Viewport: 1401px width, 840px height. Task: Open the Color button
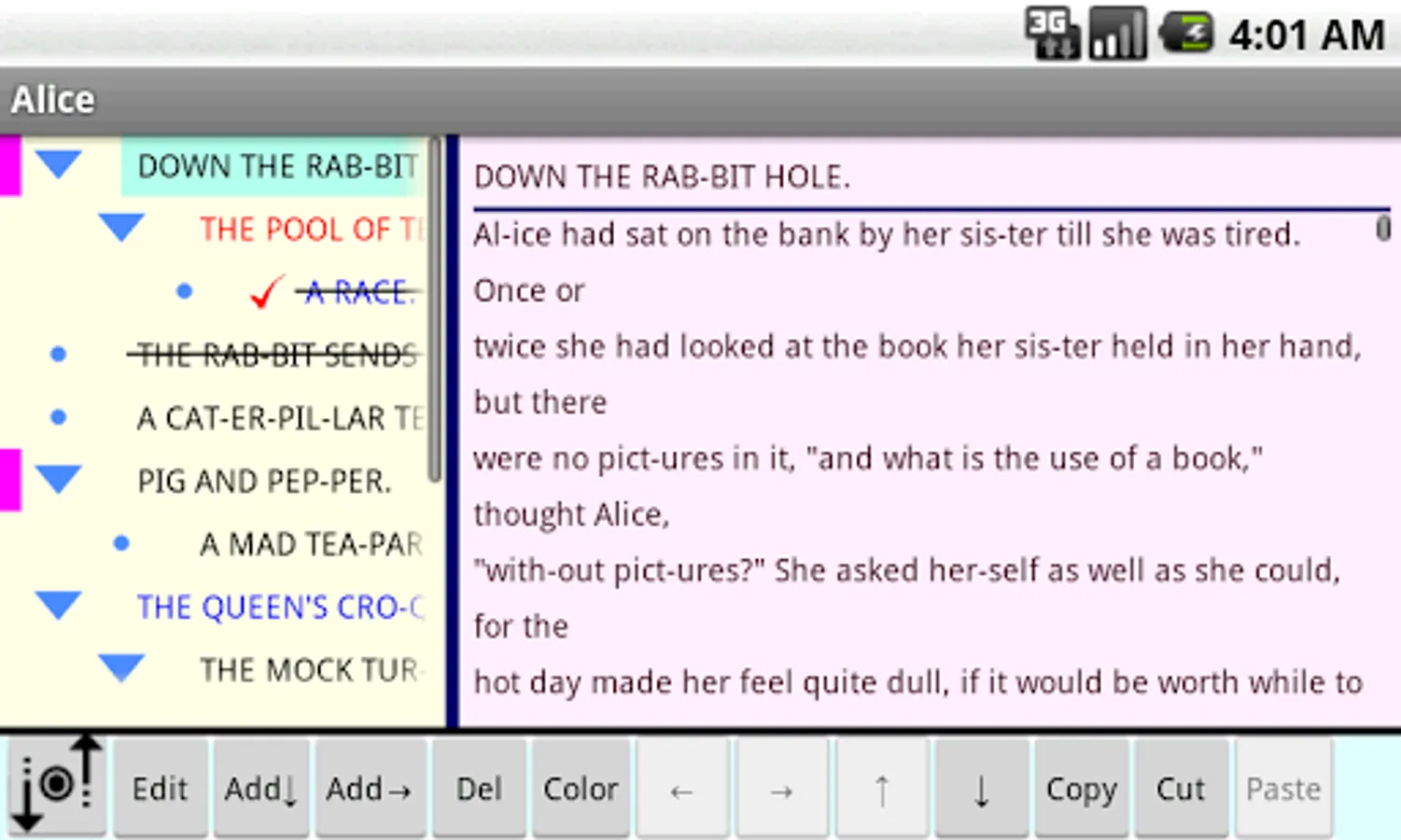581,789
